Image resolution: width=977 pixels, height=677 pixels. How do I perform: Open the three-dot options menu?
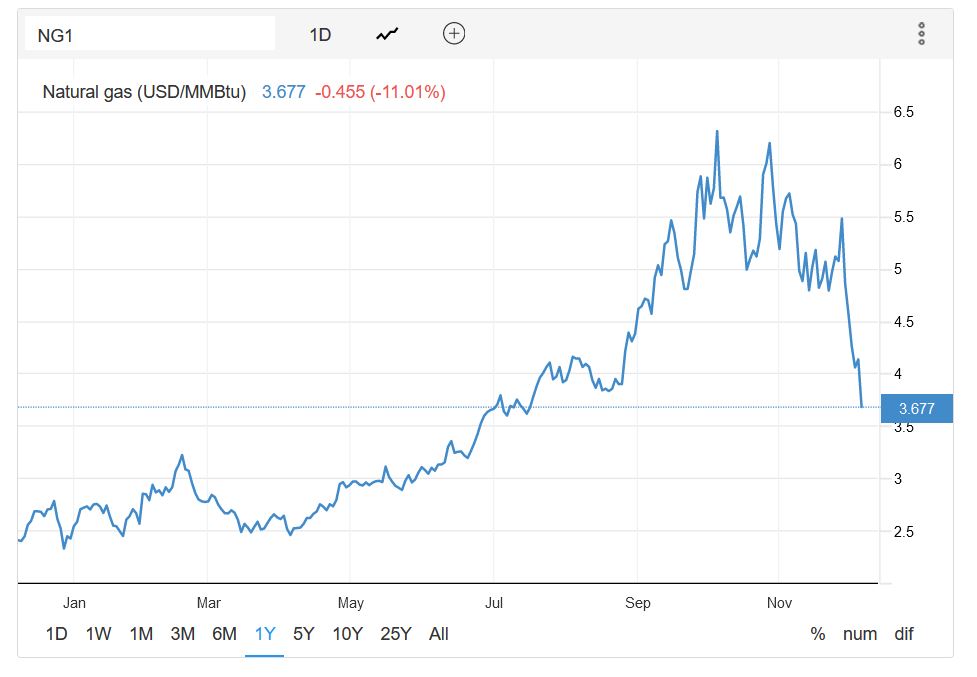coord(921,32)
